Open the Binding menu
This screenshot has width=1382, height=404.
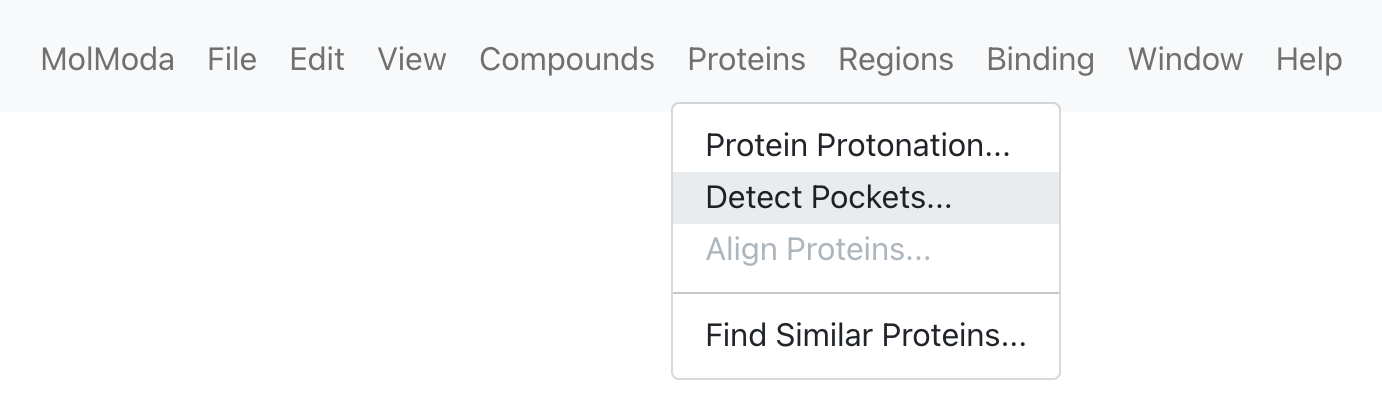(1040, 59)
